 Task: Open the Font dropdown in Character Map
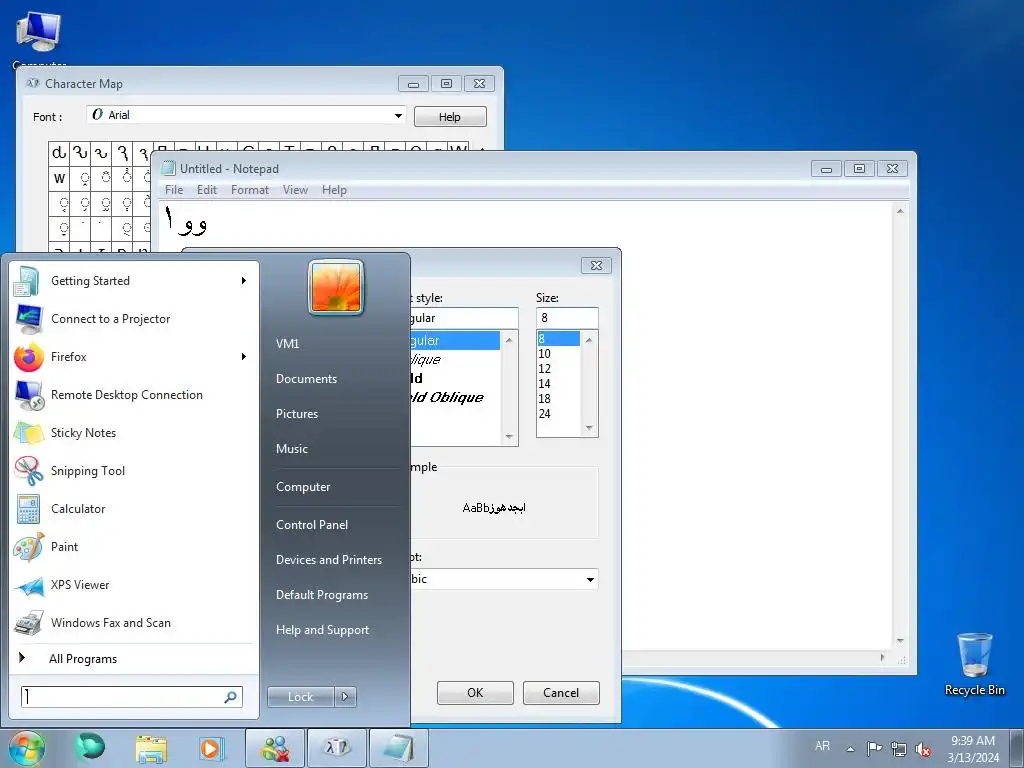point(398,116)
